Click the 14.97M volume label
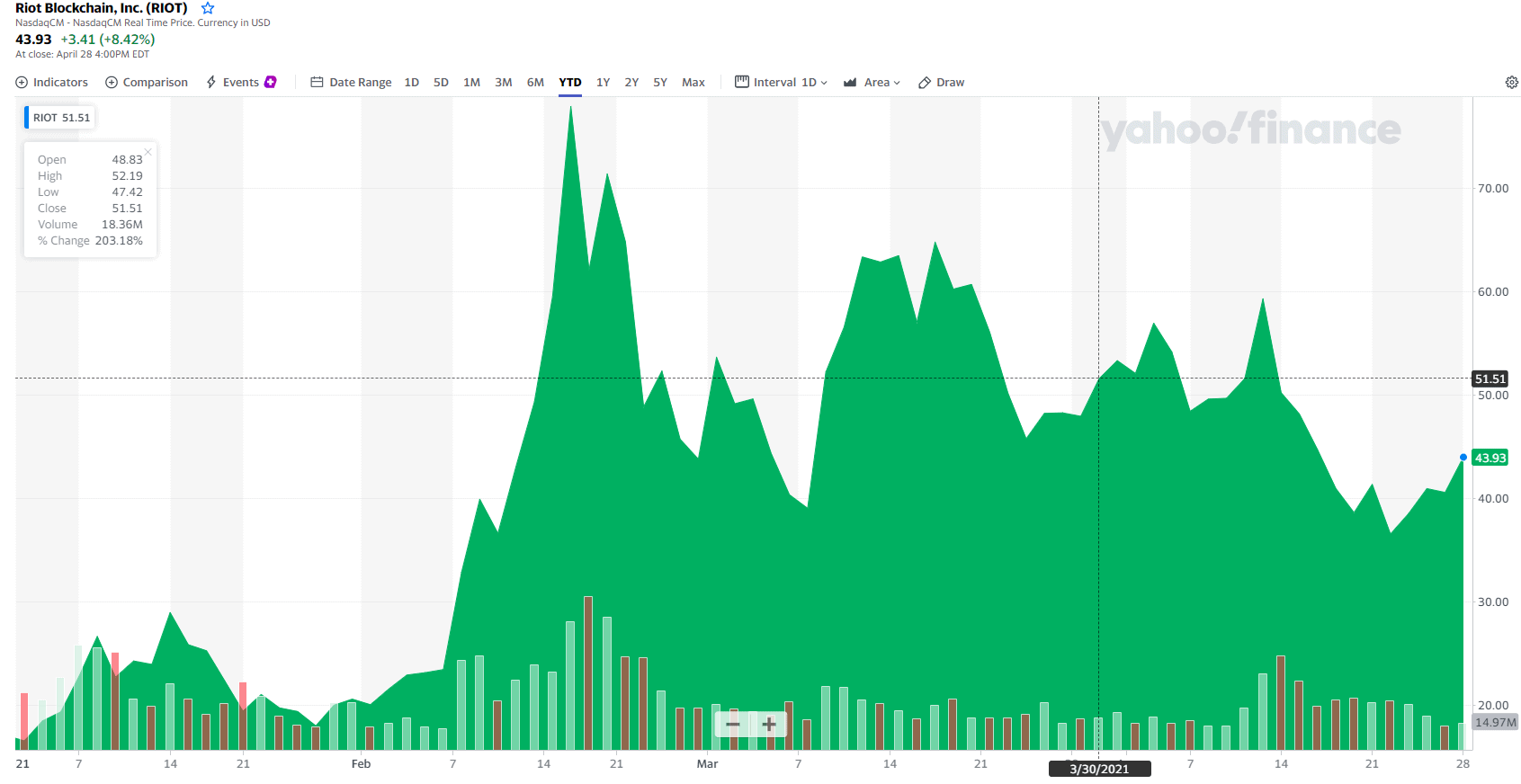The image size is (1521, 784). pyautogui.click(x=1496, y=722)
